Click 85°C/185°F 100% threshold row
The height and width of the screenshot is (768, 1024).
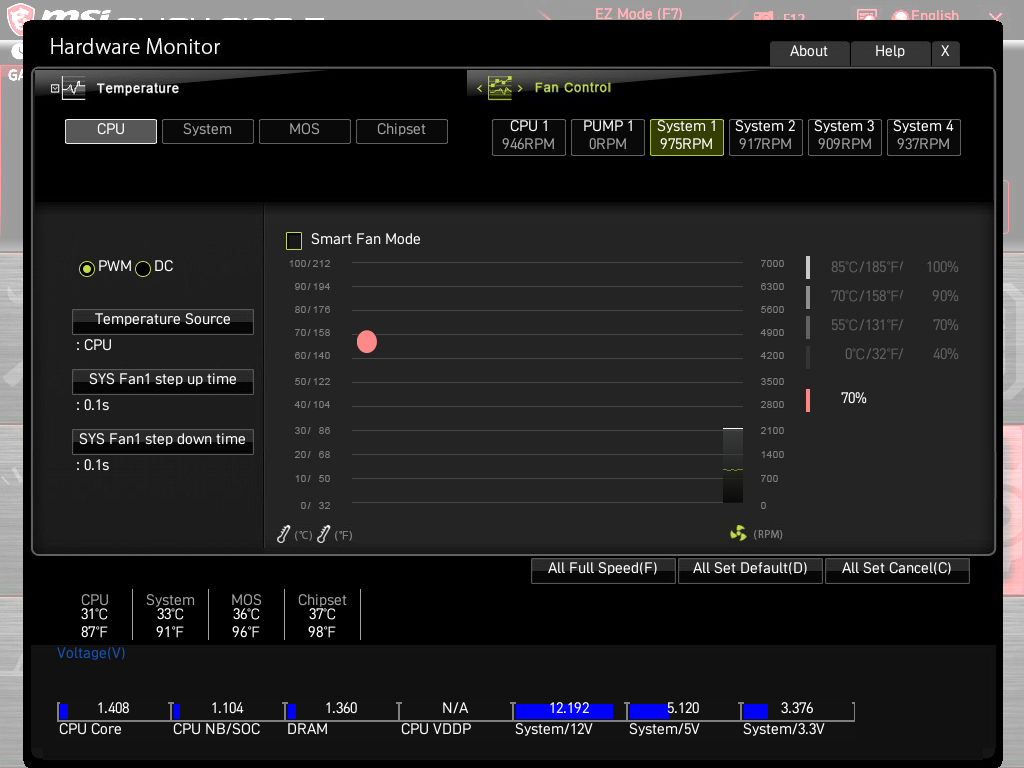click(883, 267)
